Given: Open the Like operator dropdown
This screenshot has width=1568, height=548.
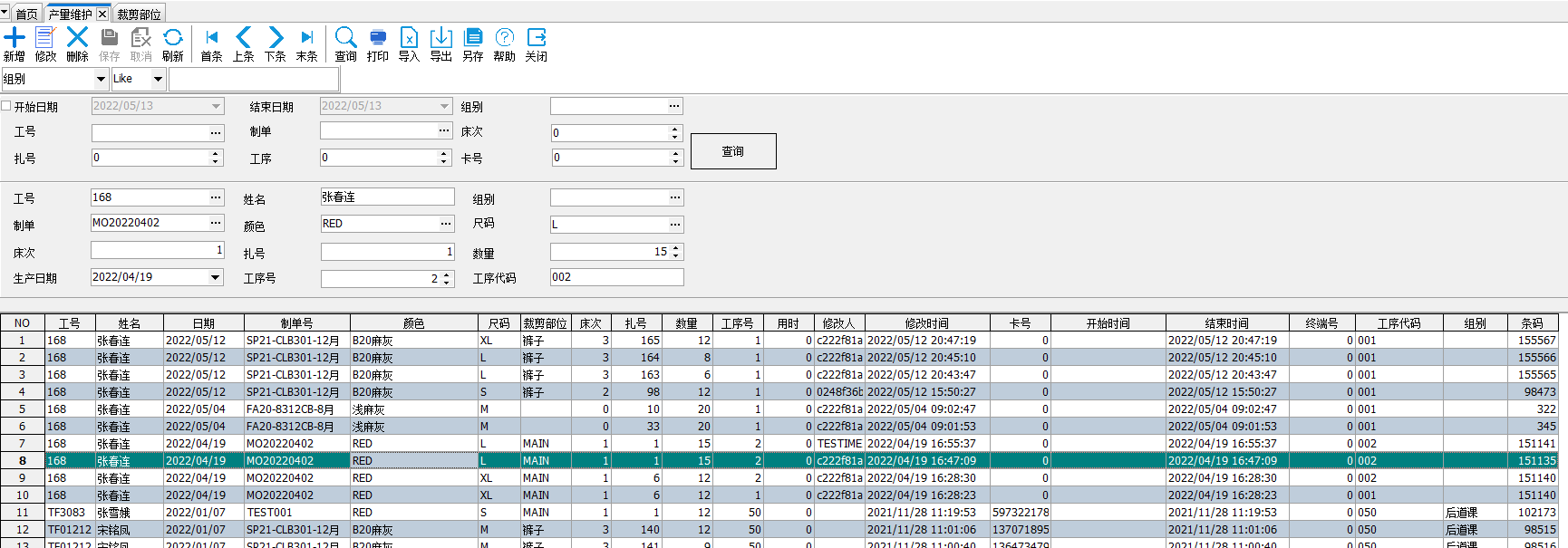Looking at the screenshot, I should point(158,79).
